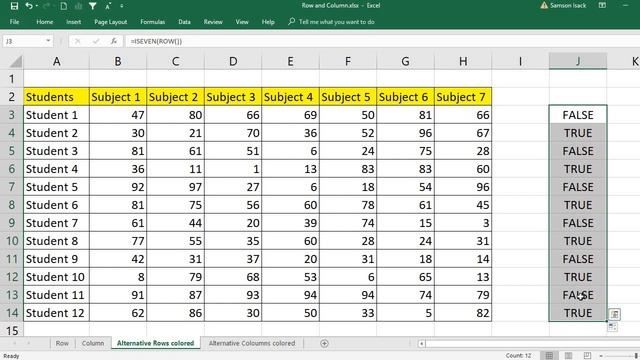Open the undo history dropdown arrow
640x360 pixels.
coord(37,6)
